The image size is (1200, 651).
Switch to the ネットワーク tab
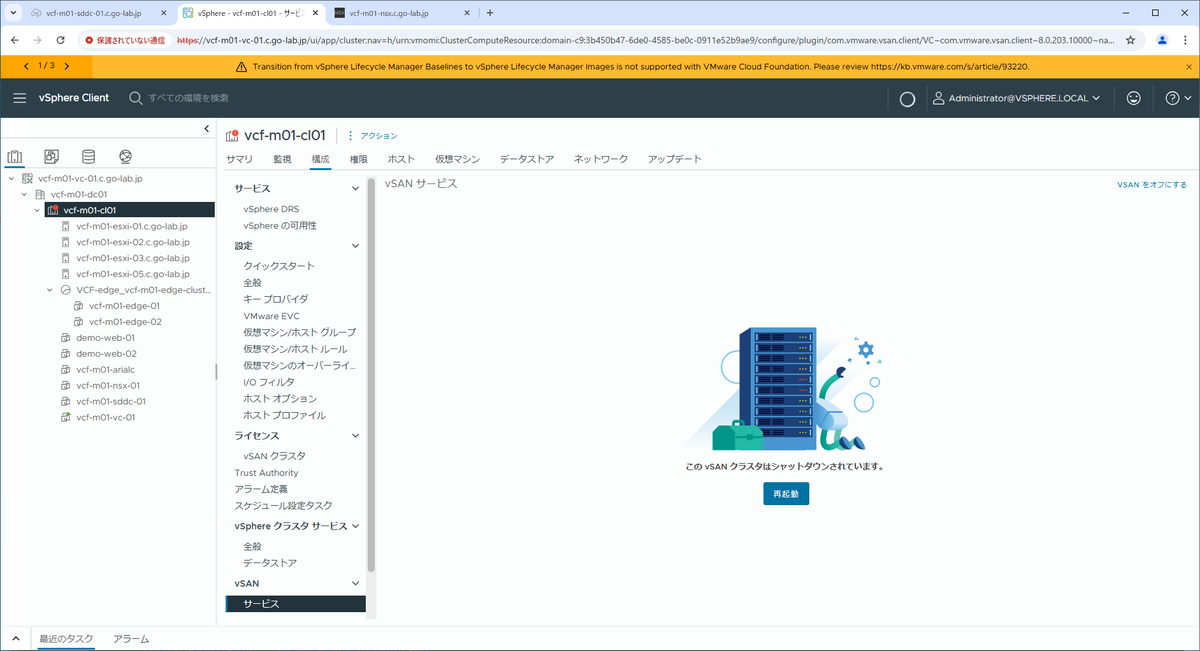601,159
